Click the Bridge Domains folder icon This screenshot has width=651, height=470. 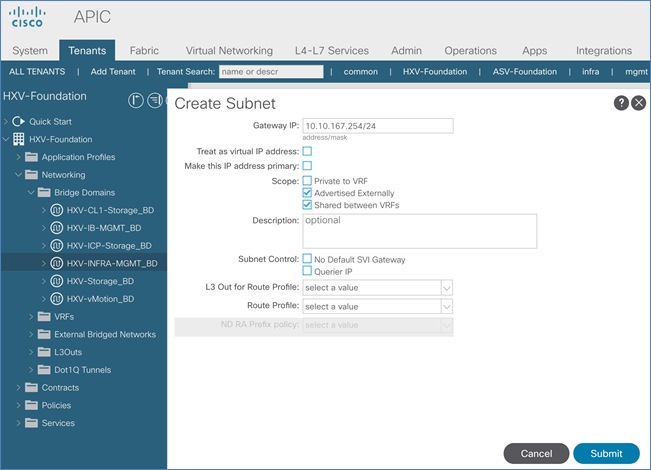44,192
